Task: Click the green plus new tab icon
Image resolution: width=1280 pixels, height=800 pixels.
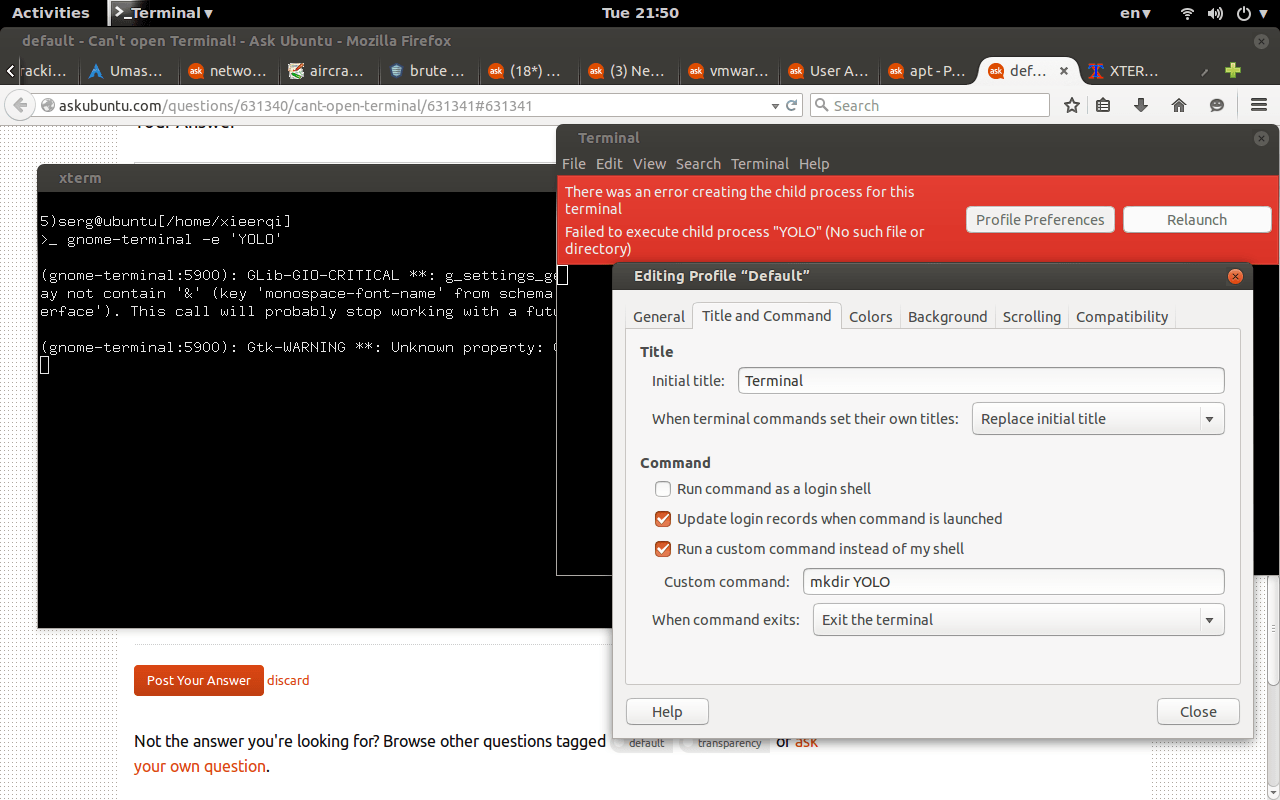Action: tap(1233, 70)
